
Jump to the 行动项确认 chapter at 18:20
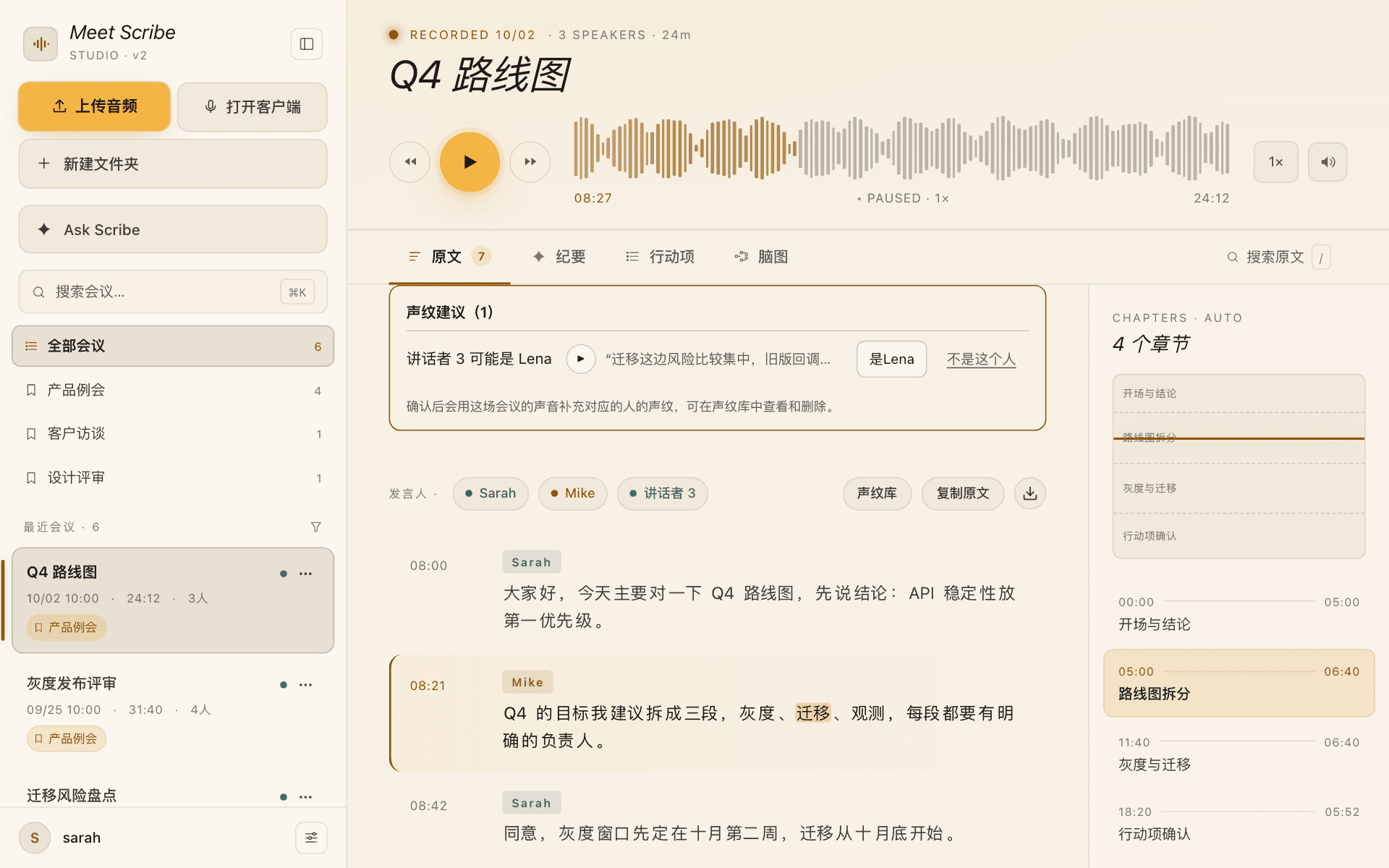pos(1239,822)
